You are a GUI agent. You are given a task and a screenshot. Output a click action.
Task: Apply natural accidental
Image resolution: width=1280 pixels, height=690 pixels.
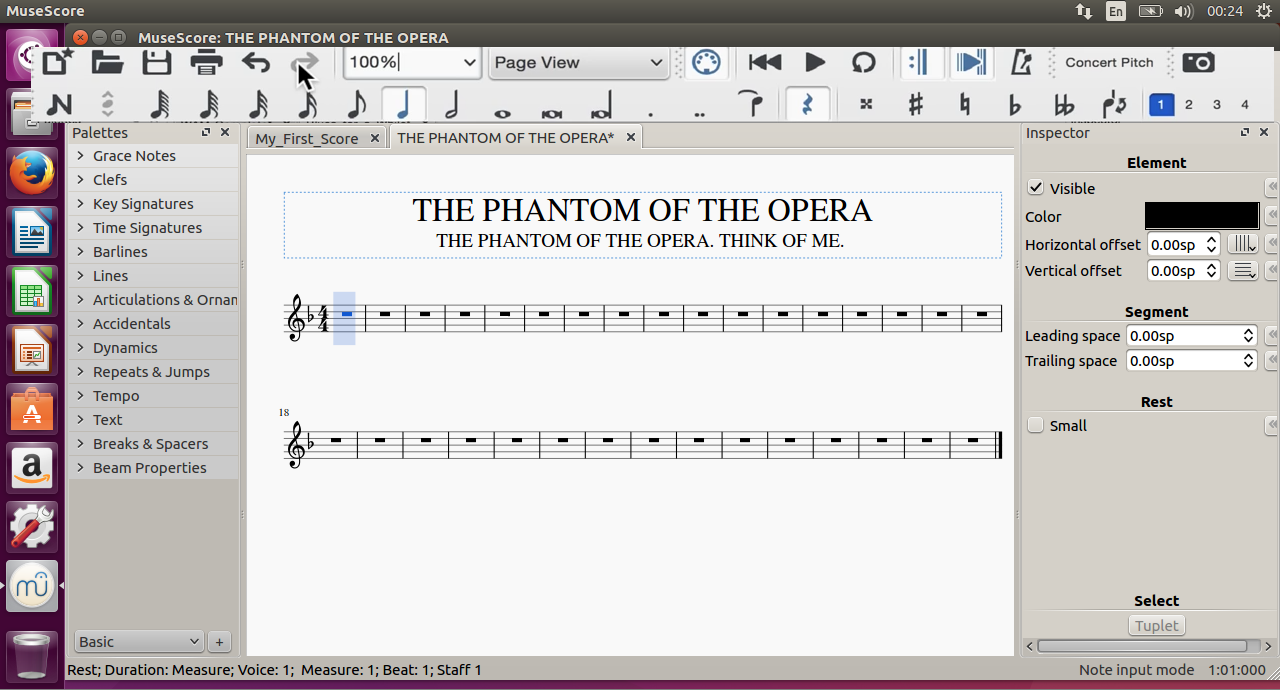pos(964,104)
